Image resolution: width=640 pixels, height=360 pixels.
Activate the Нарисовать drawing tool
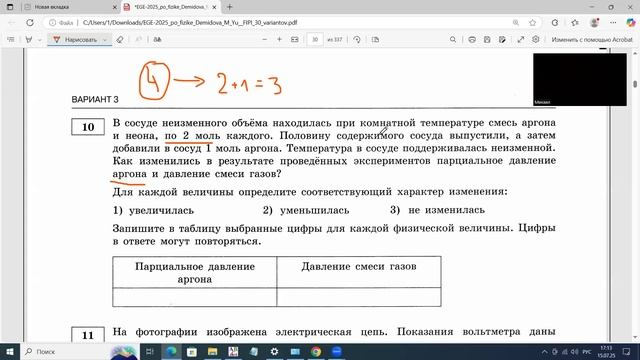click(75, 40)
